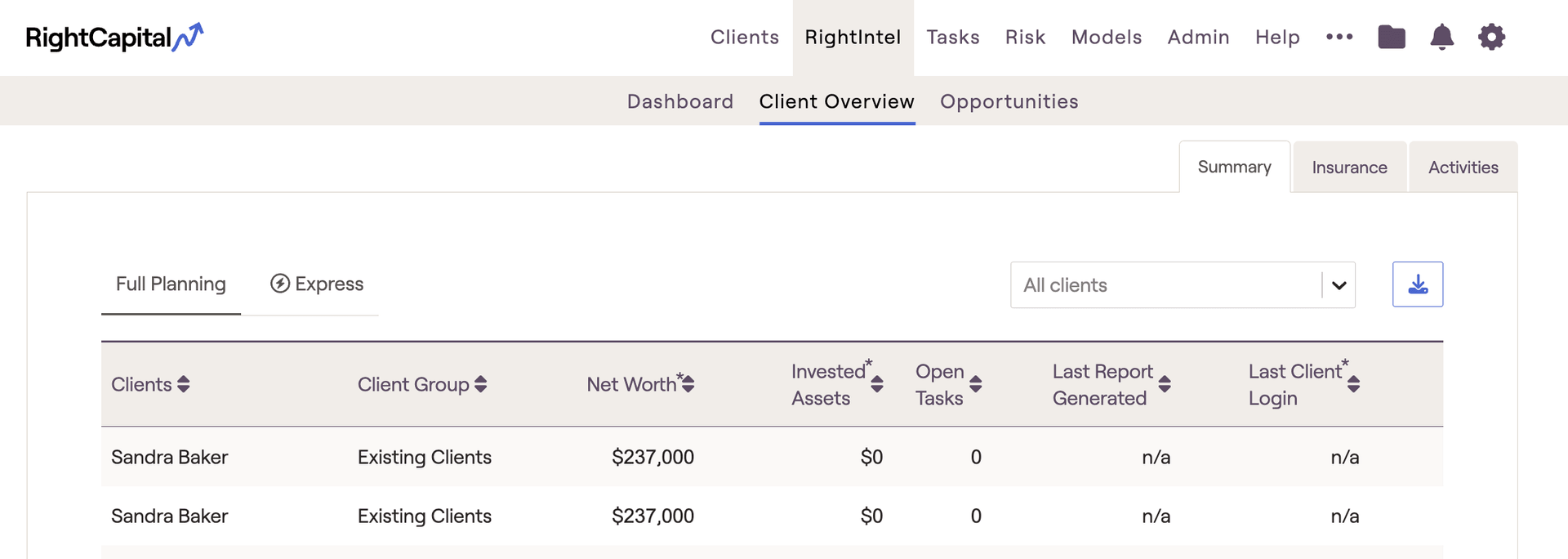This screenshot has width=1568, height=559.
Task: Open the settings gear icon
Action: 1491,37
